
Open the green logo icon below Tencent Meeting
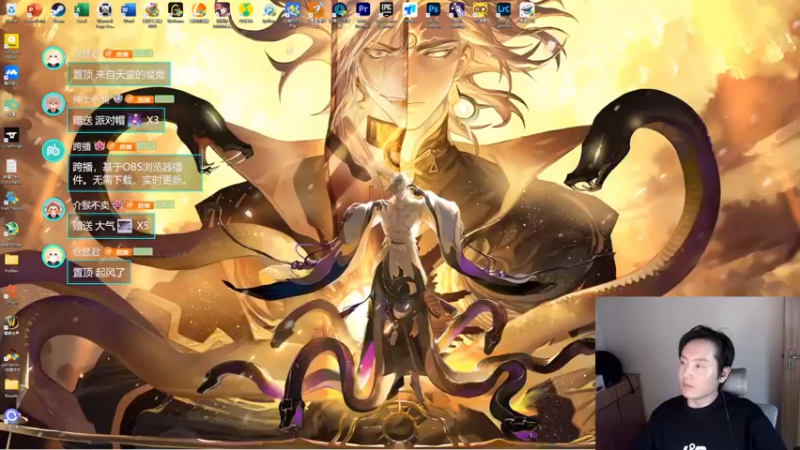(11, 106)
